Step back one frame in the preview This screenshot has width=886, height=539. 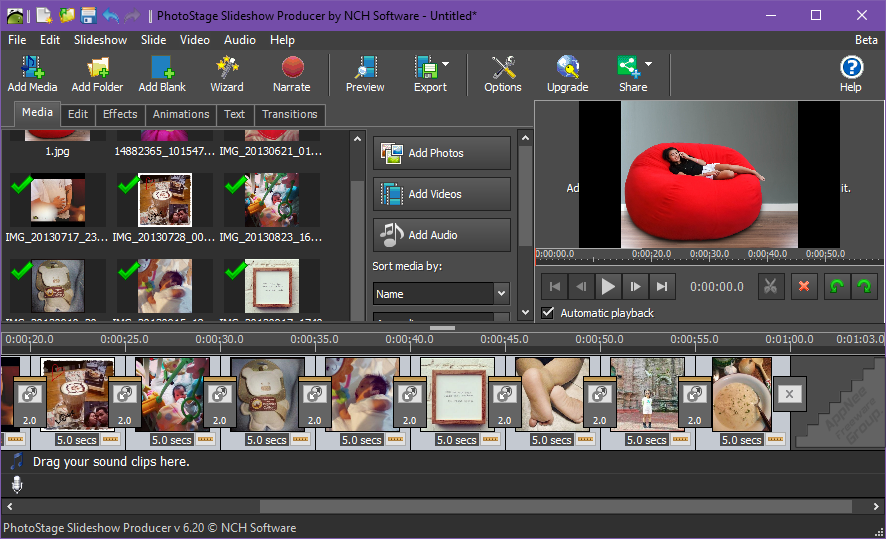pyautogui.click(x=581, y=286)
